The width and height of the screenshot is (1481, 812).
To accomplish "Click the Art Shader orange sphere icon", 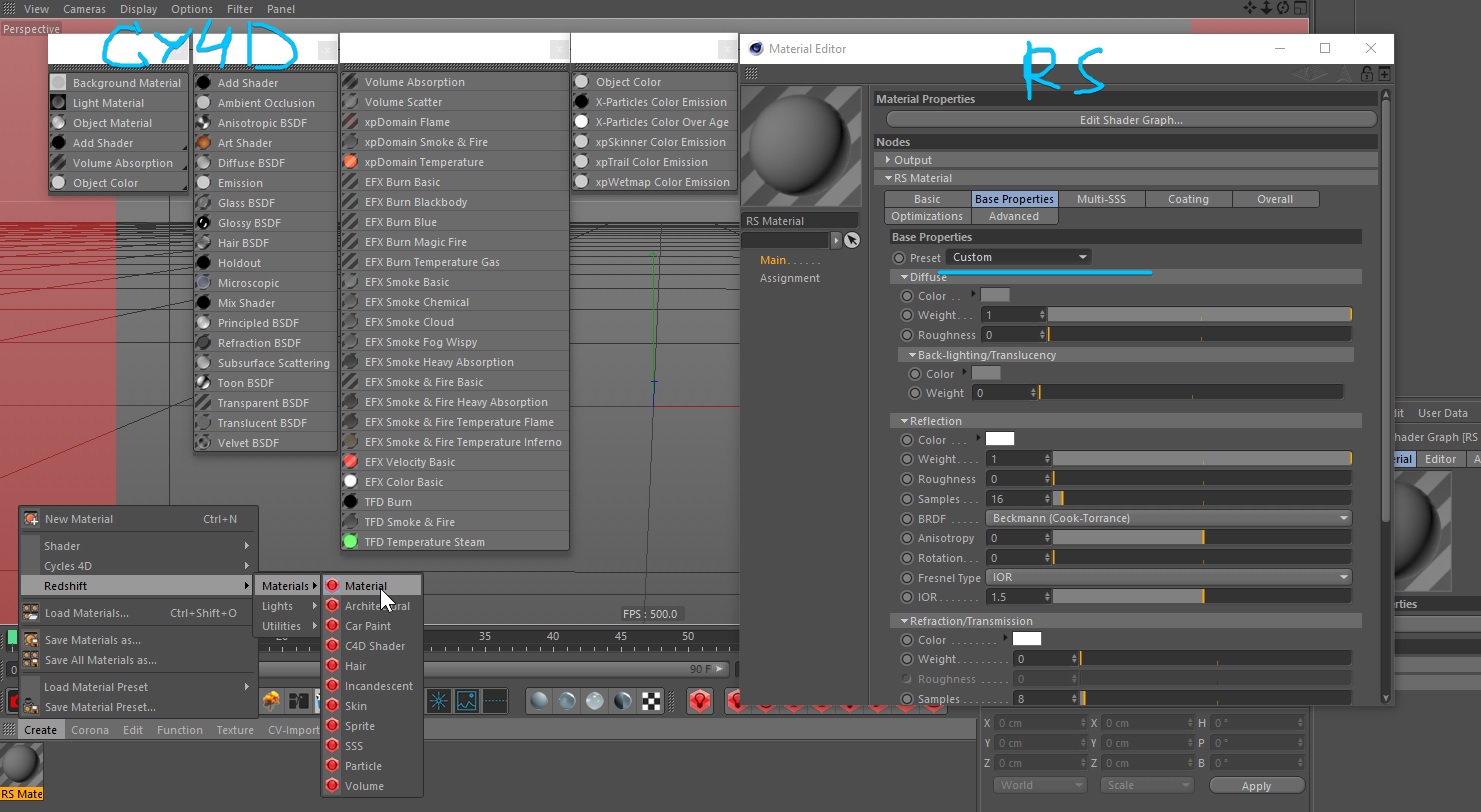I will [x=204, y=143].
